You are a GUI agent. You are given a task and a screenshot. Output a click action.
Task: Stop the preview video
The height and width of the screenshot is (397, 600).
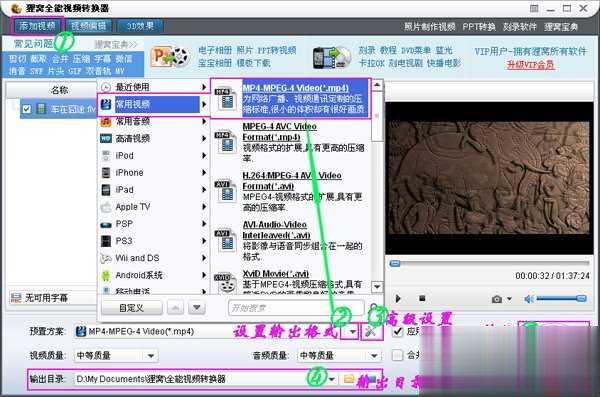422,298
